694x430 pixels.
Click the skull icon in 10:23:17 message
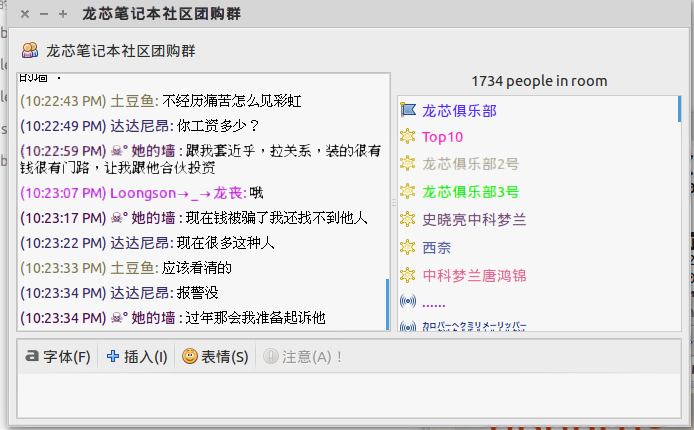116,218
